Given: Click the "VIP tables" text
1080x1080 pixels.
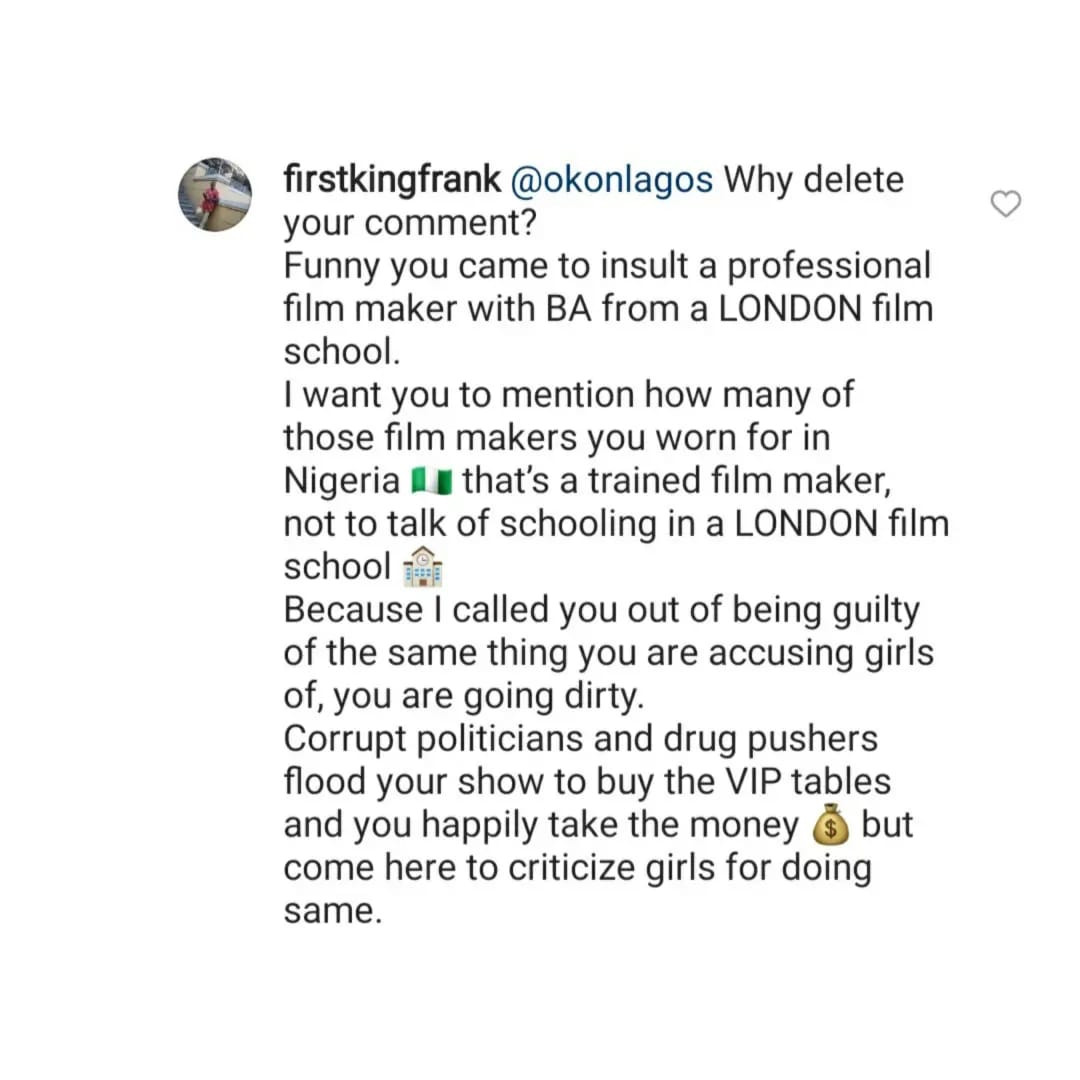Looking at the screenshot, I should [808, 782].
